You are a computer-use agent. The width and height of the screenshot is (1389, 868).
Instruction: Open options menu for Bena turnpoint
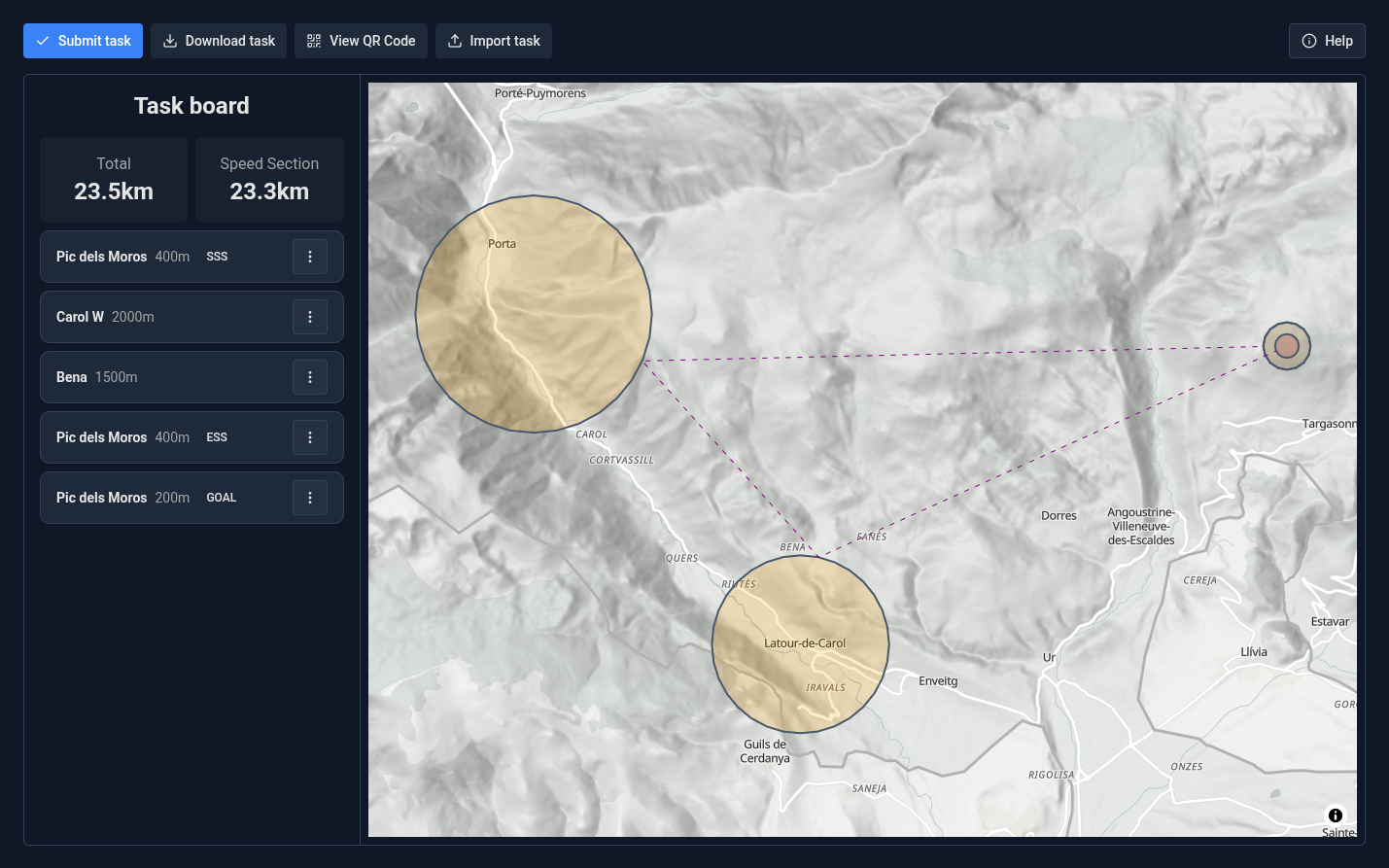(310, 377)
